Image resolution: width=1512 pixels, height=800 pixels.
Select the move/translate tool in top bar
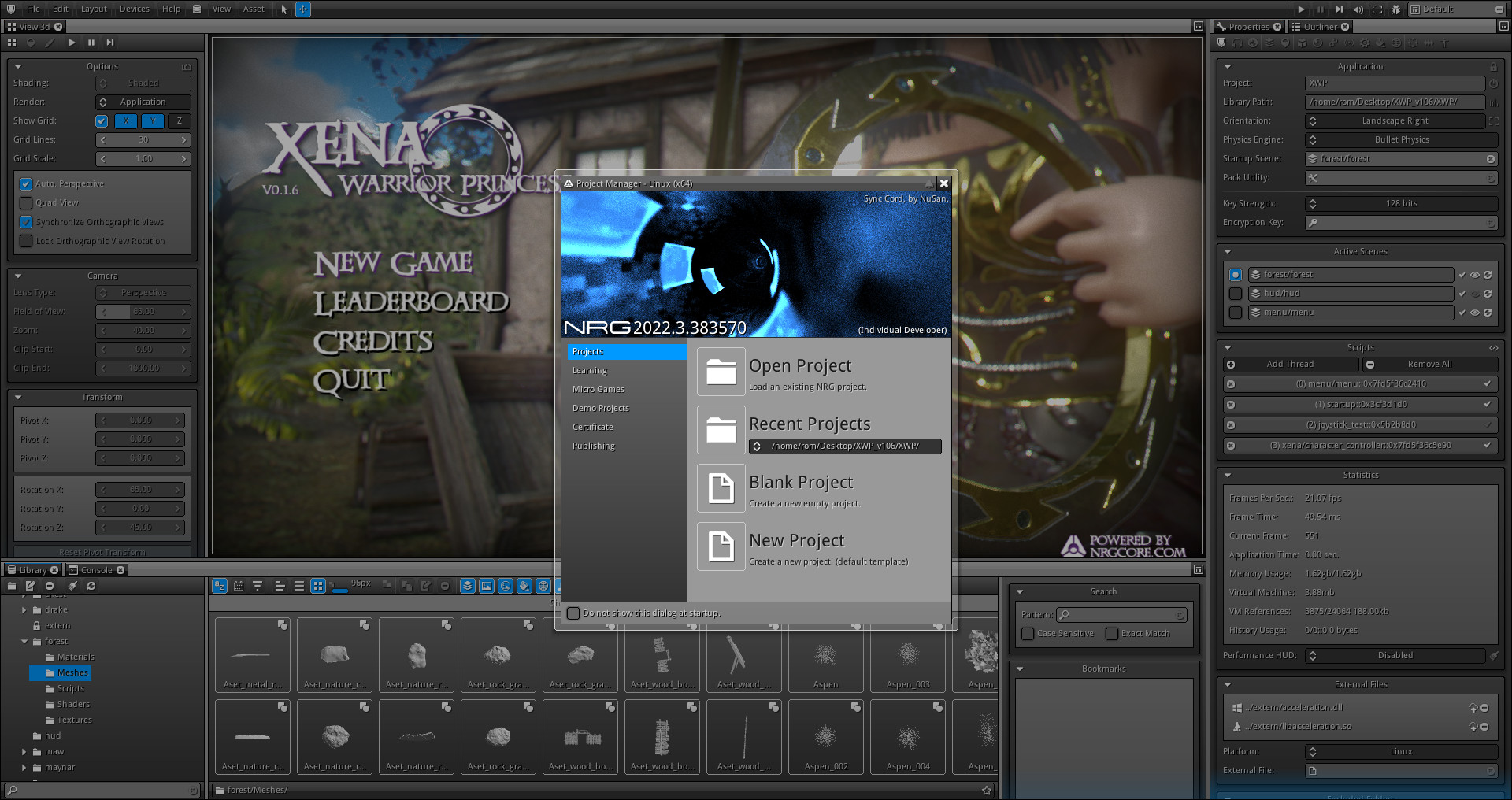coord(303,9)
